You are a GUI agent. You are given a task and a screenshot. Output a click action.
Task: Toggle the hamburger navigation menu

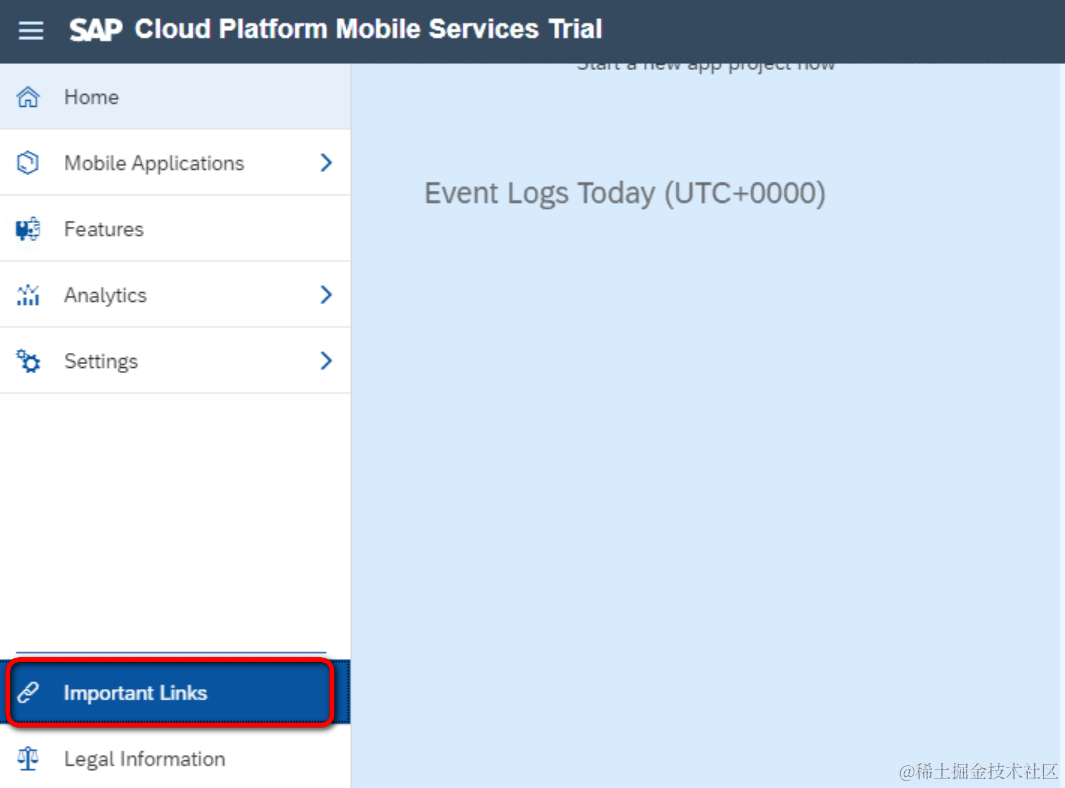tap(31, 31)
